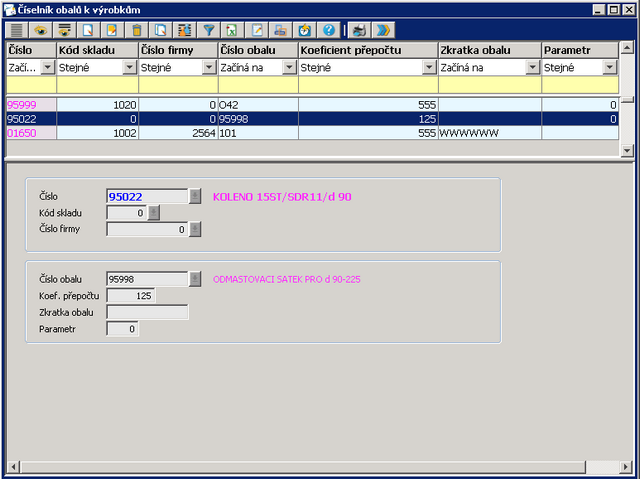
Task: Click the trash can delete icon
Action: pyautogui.click(x=137, y=30)
